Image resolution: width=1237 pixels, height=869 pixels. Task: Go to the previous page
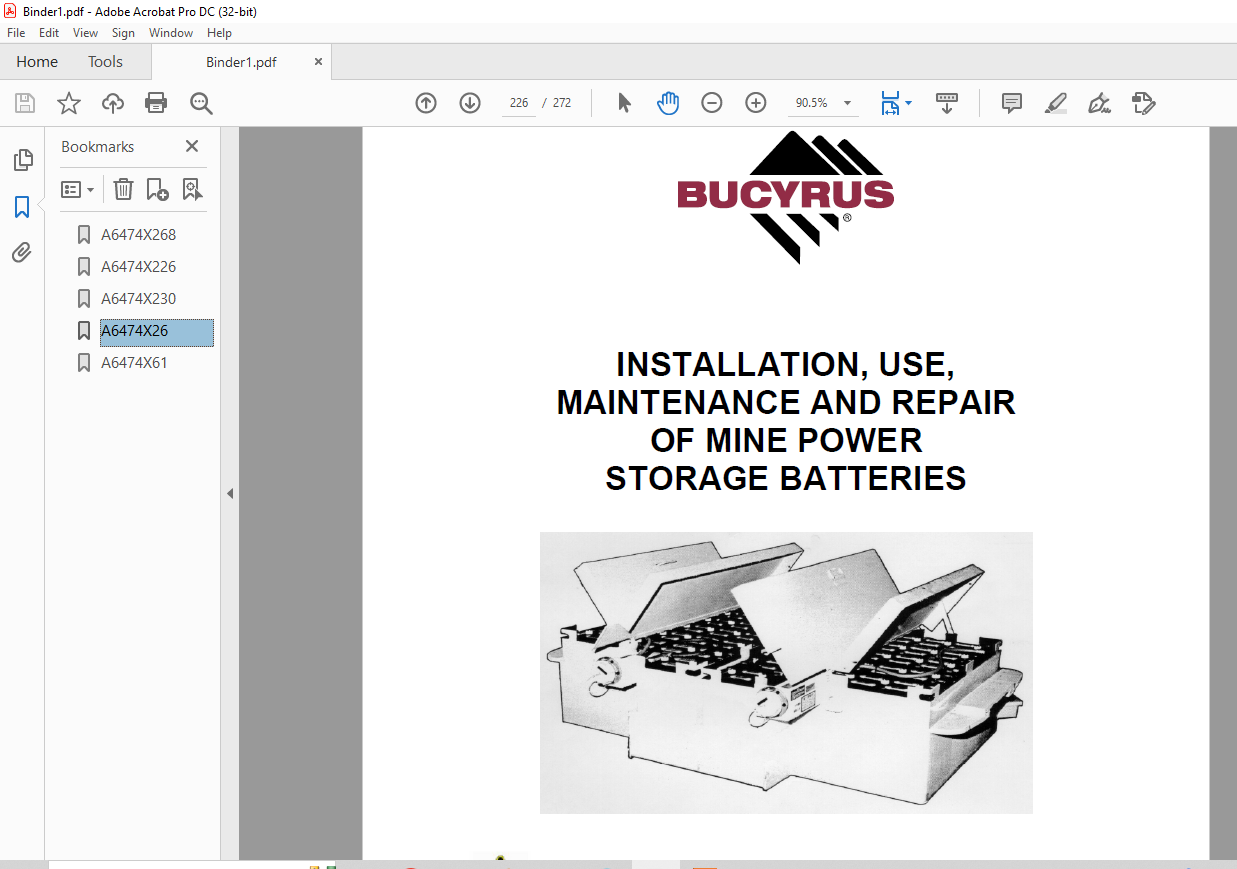click(426, 103)
